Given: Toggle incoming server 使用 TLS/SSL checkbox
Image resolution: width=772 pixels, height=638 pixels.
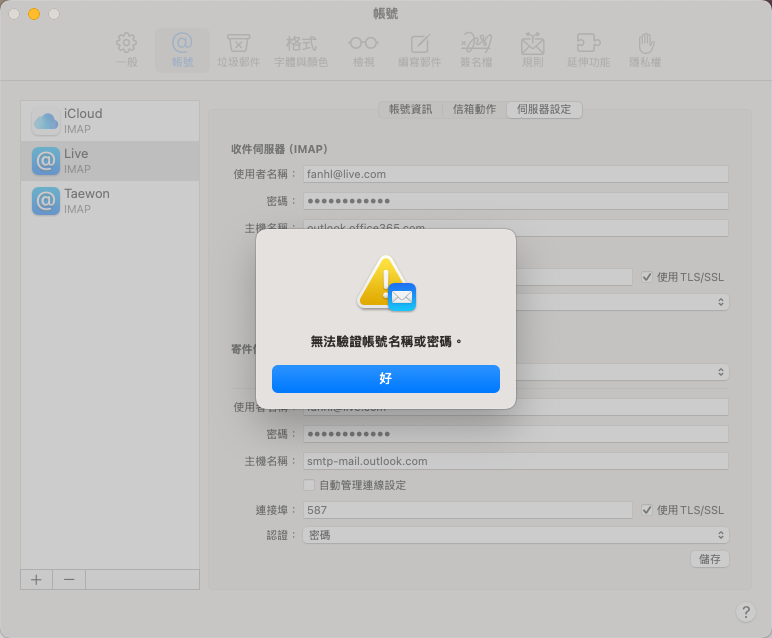Looking at the screenshot, I should 647,277.
